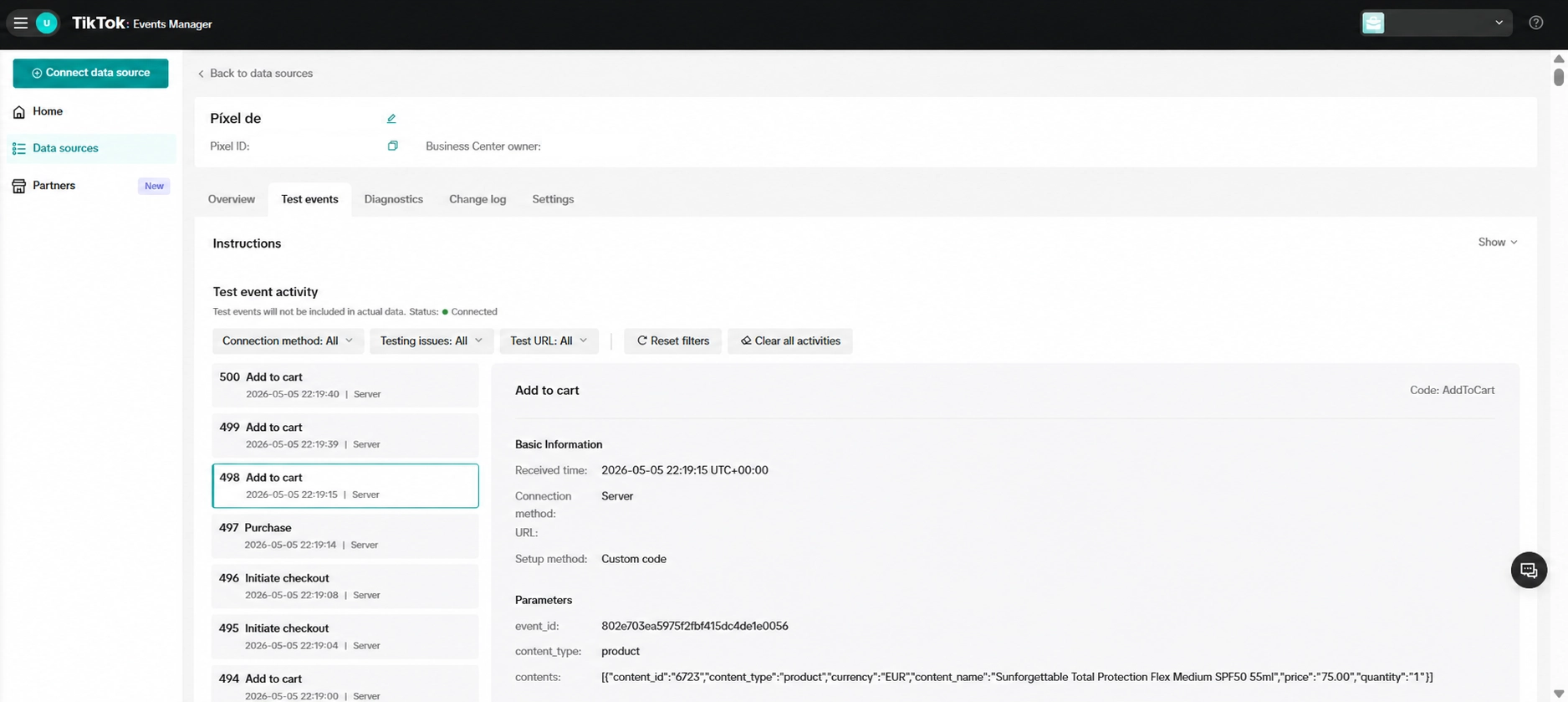
Task: Show the Instructions section
Action: pyautogui.click(x=1497, y=242)
